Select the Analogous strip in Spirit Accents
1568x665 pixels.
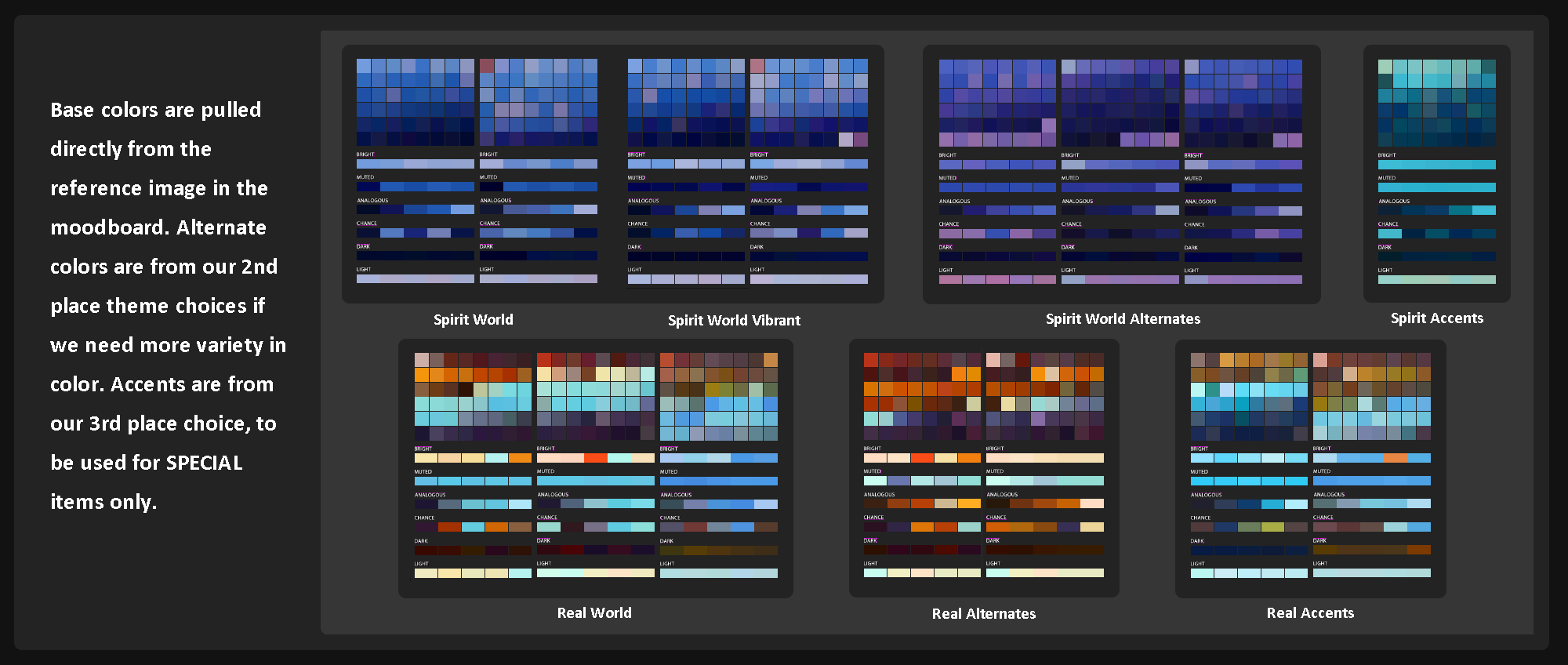pyautogui.click(x=1436, y=210)
